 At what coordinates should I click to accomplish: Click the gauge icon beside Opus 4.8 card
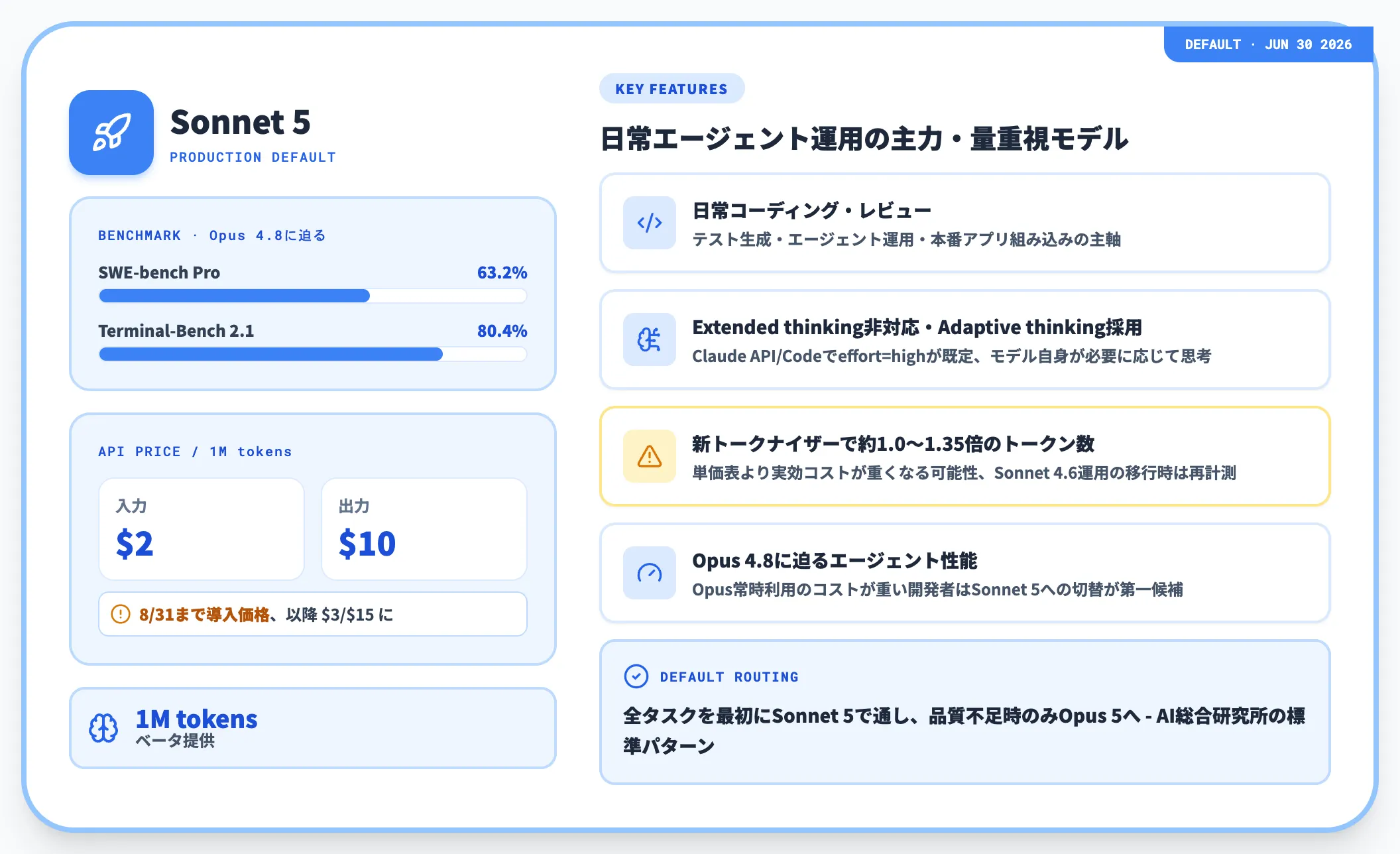(x=650, y=573)
